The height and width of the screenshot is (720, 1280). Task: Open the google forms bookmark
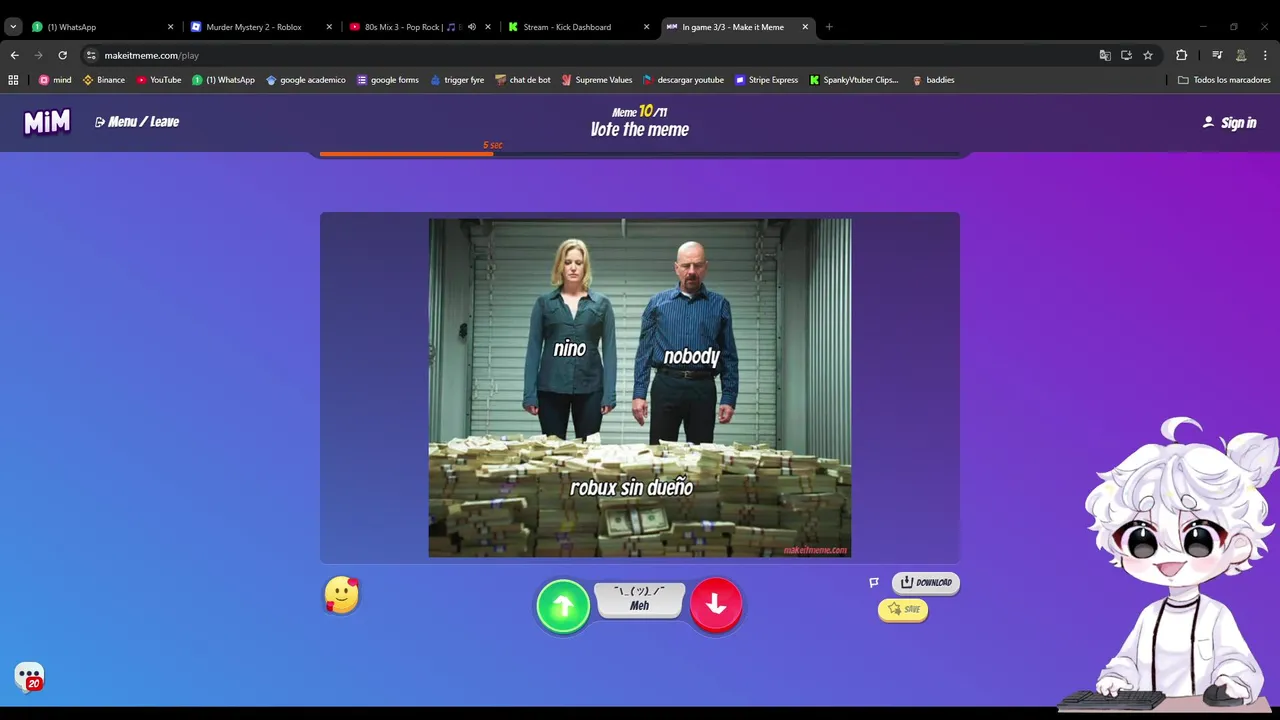[x=388, y=80]
